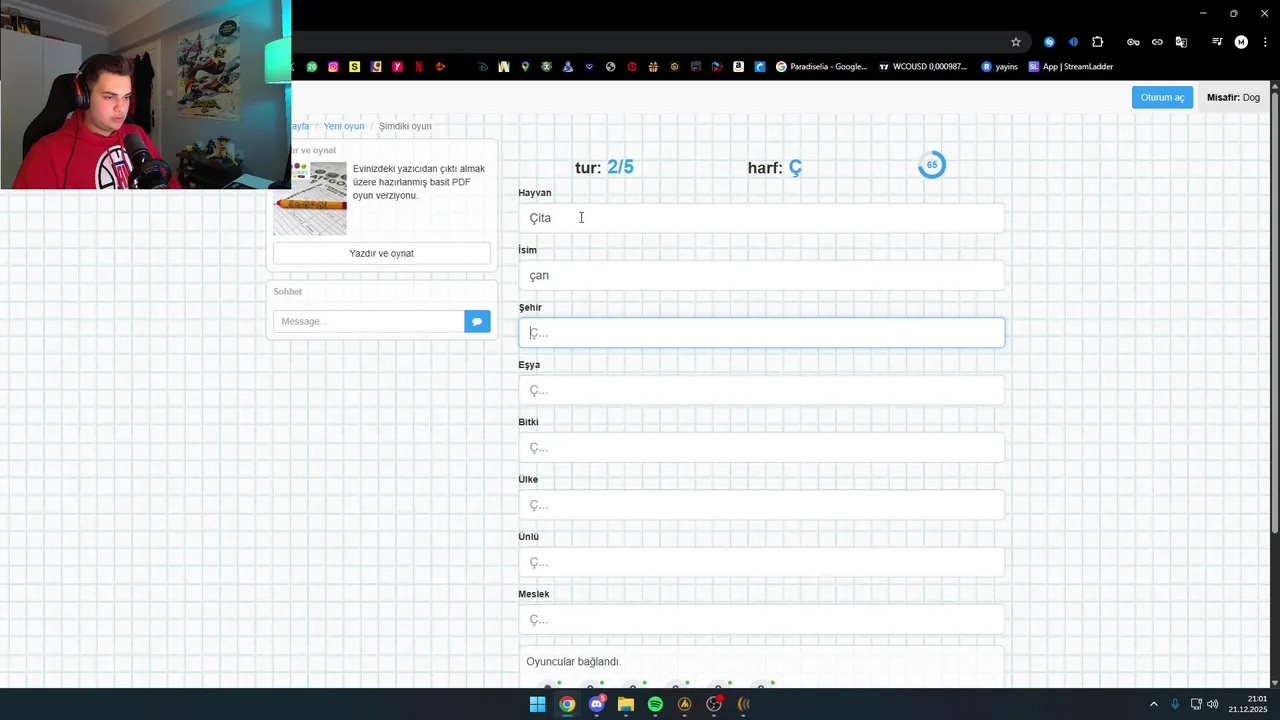The width and height of the screenshot is (1280, 720).
Task: Open the Paradiselia Google bookmark
Action: [x=821, y=67]
